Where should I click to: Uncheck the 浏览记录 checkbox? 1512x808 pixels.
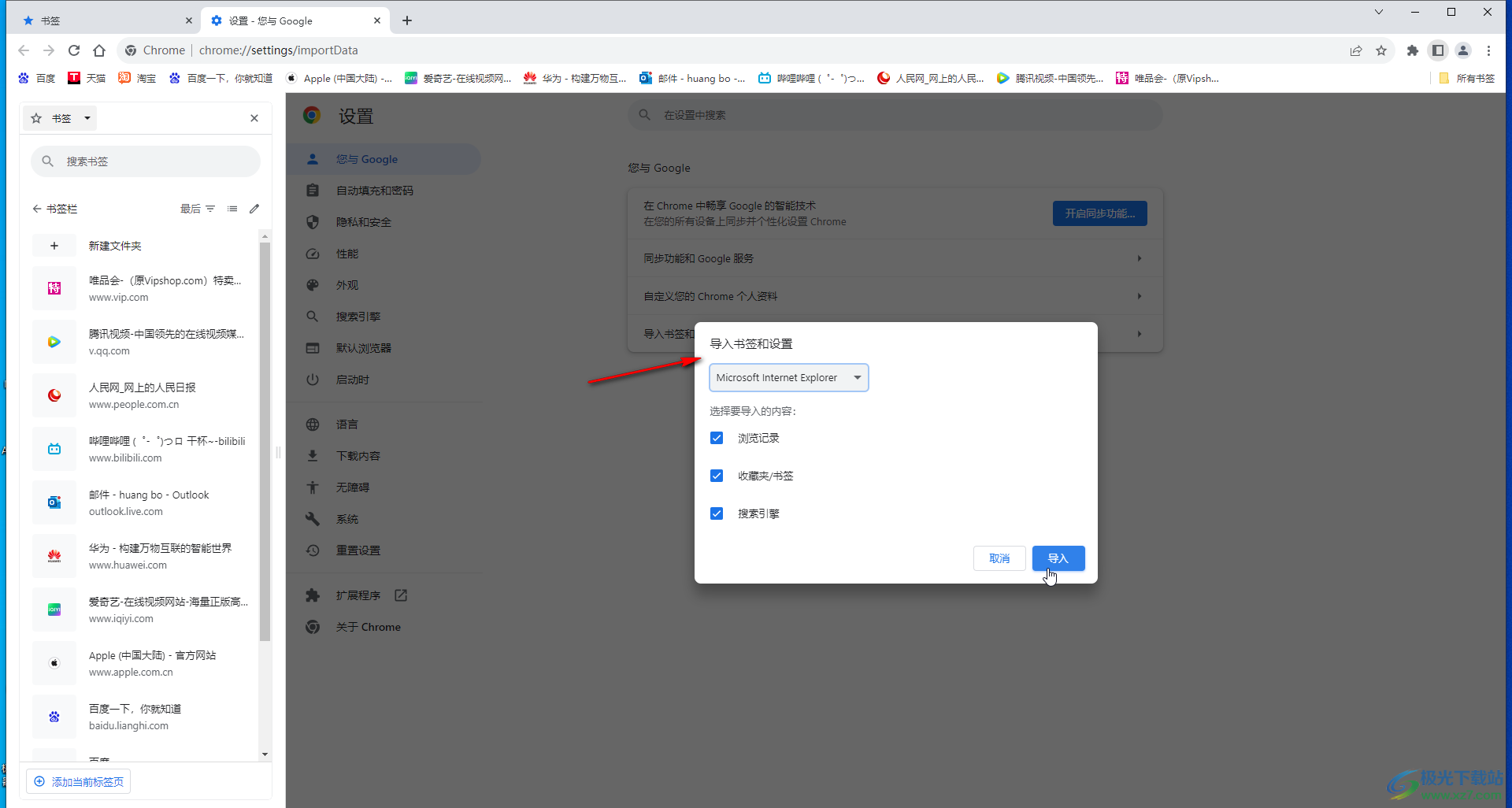tap(717, 438)
